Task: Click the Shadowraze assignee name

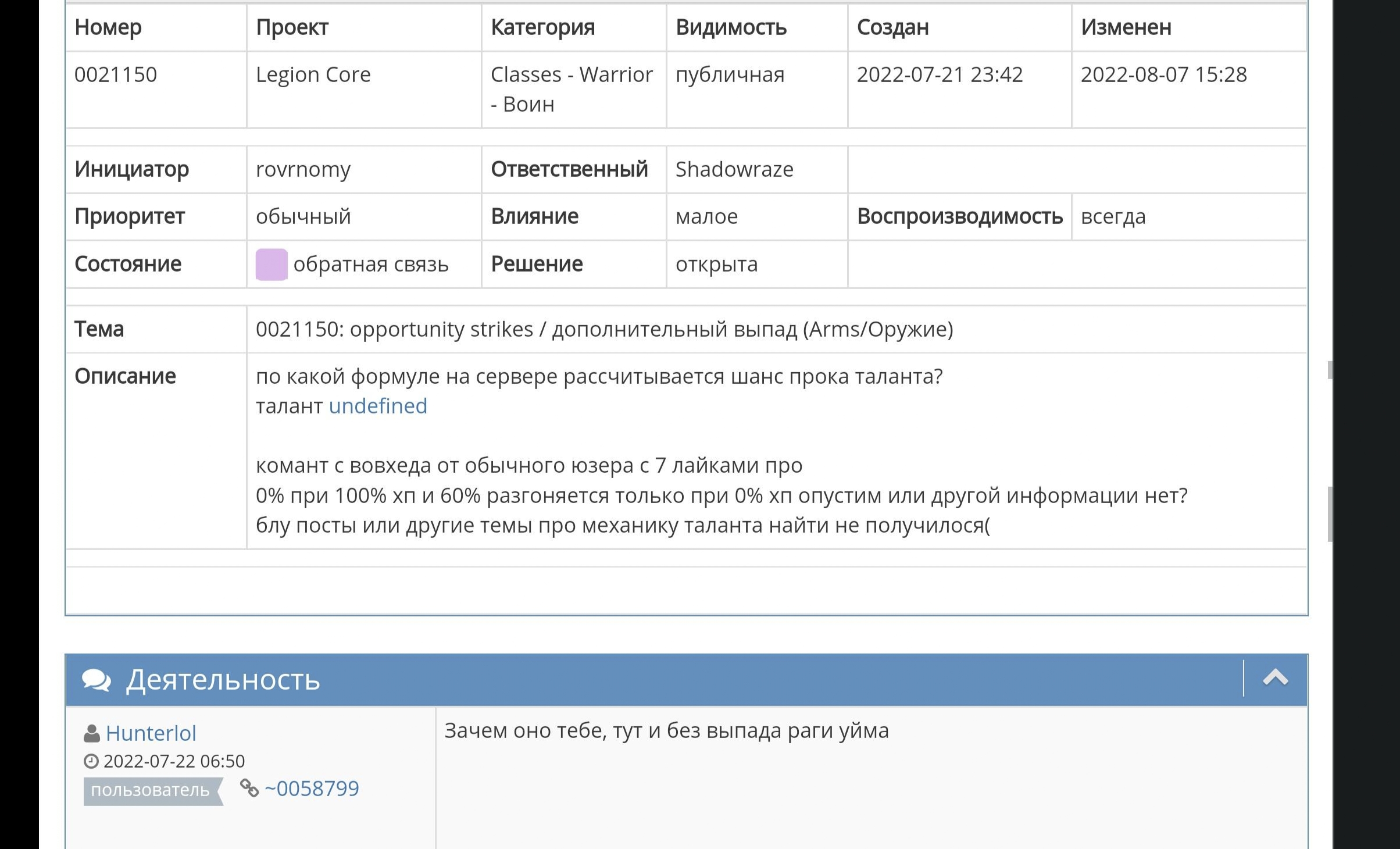Action: (x=734, y=169)
